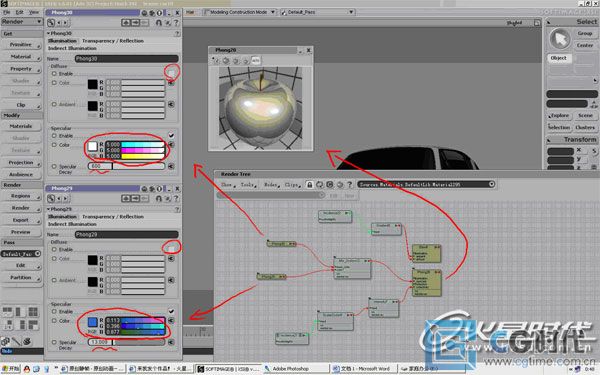Tick the Diffuse Enable checkbox in Phong30
The width and height of the screenshot is (600, 375).
point(171,73)
